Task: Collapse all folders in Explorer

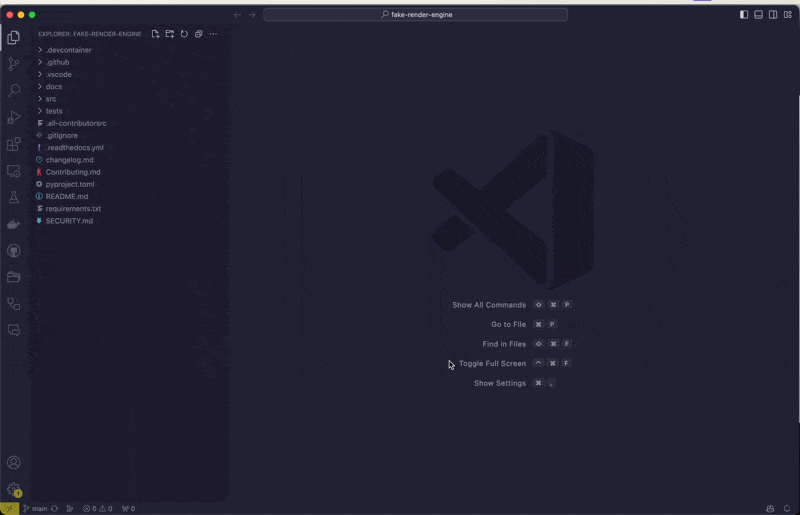Action: pos(198,34)
